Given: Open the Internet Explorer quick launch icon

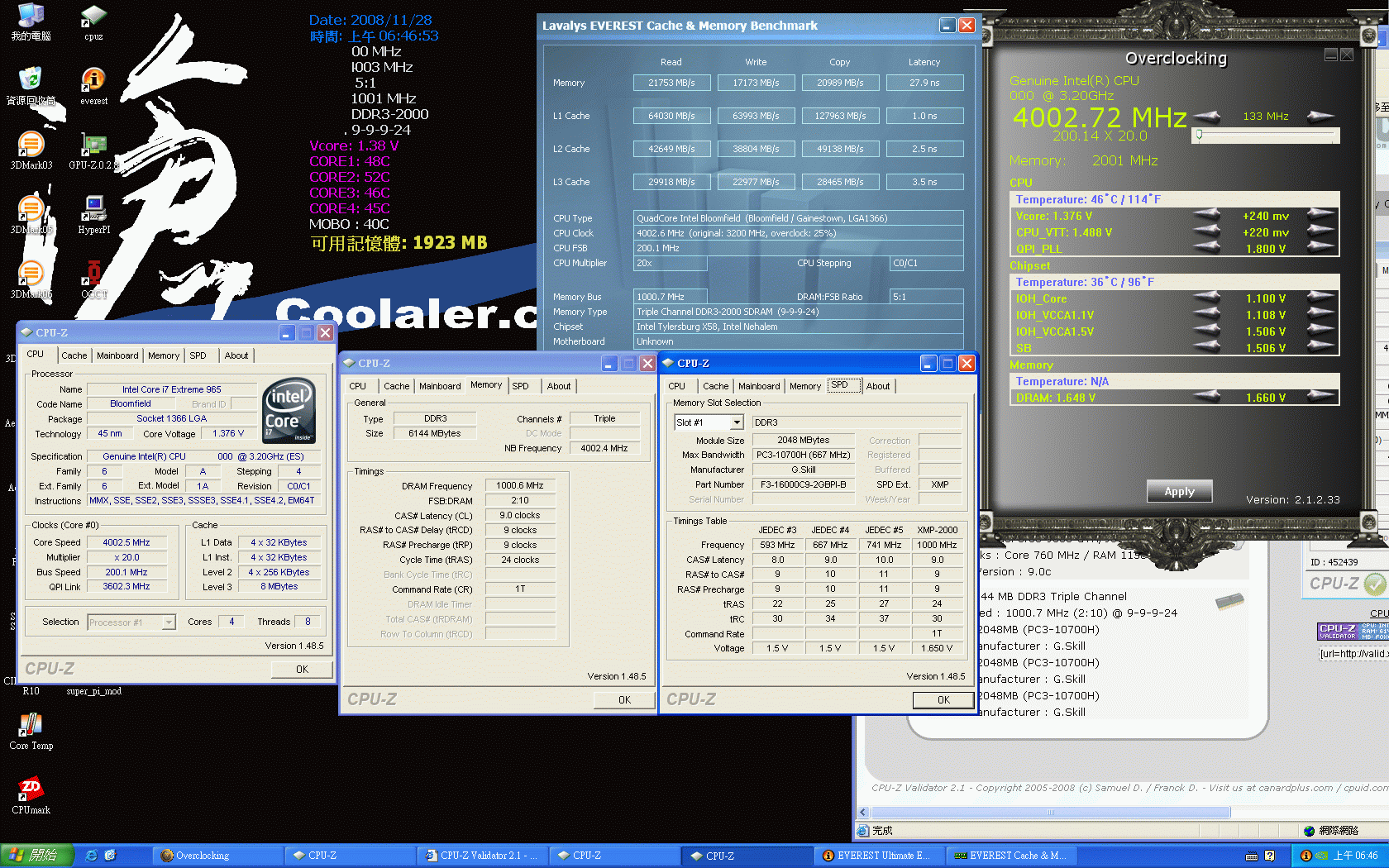Looking at the screenshot, I should (x=91, y=856).
